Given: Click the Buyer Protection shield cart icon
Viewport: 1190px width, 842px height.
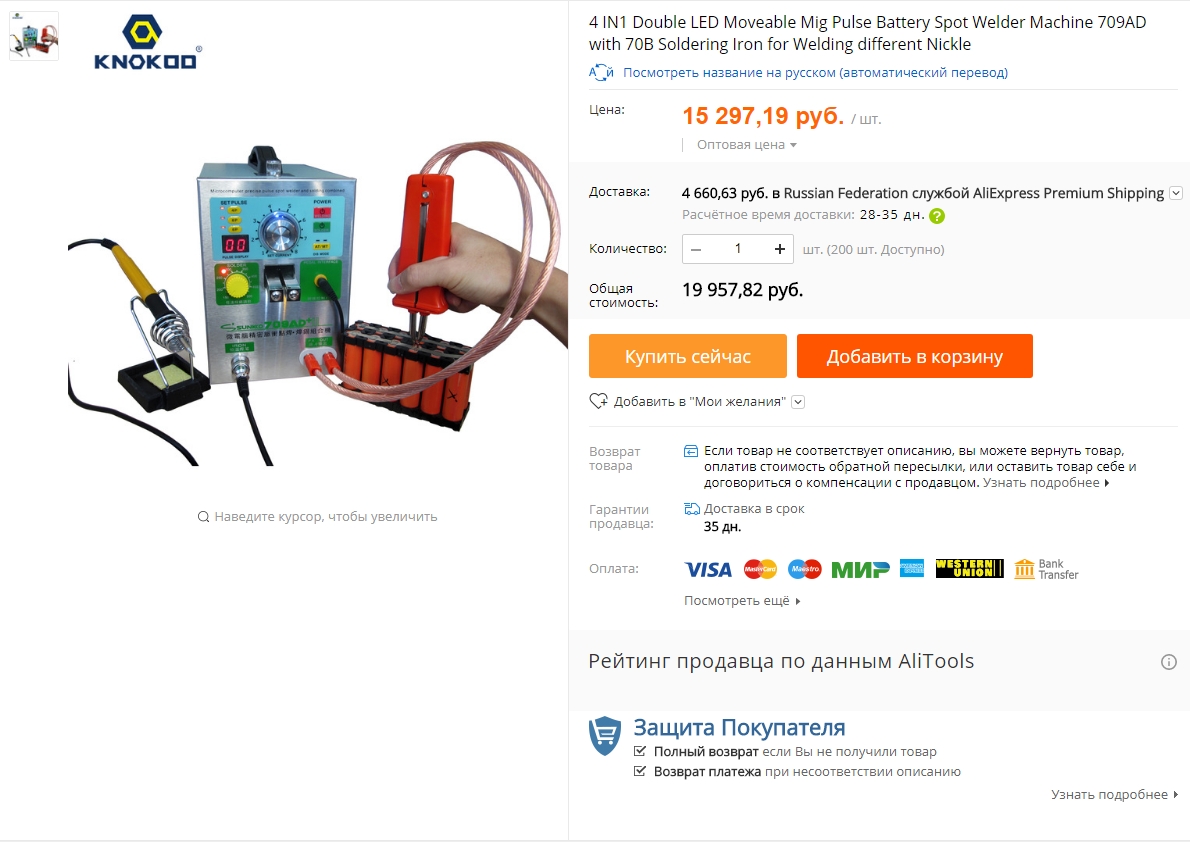Looking at the screenshot, I should [605, 736].
